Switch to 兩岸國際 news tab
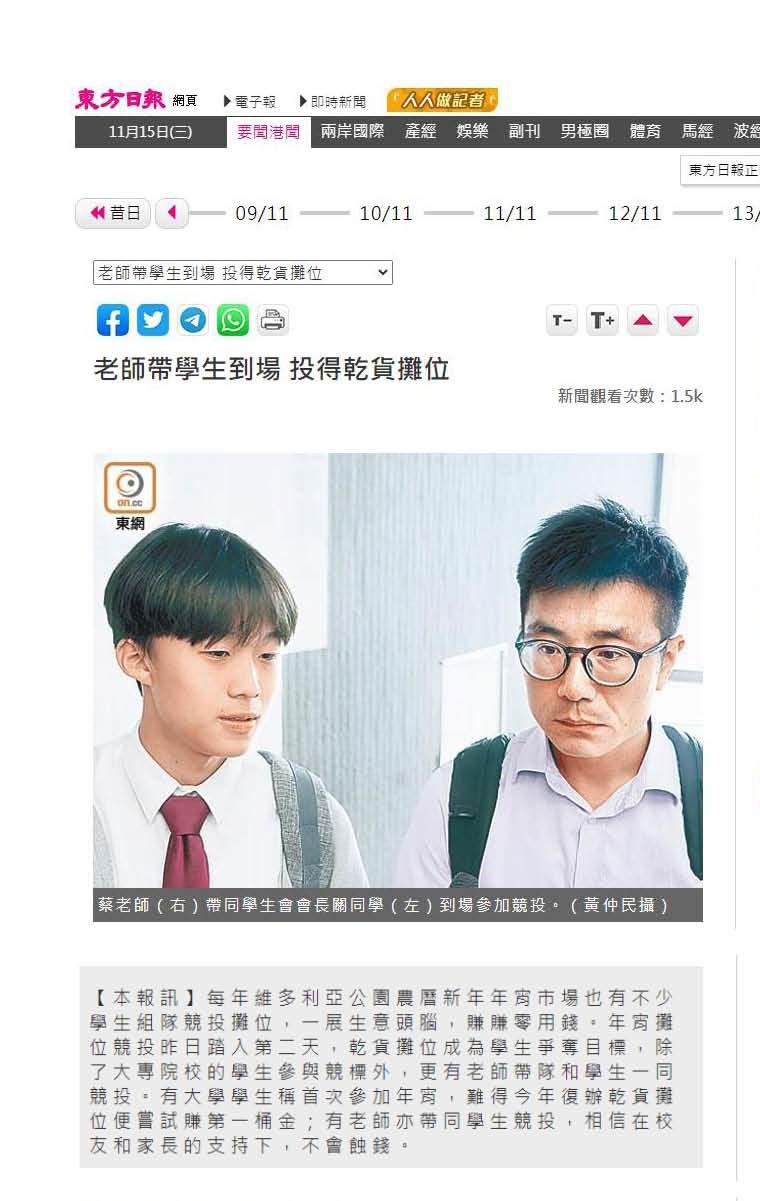Viewport: 760px width, 1201px height. click(x=352, y=131)
